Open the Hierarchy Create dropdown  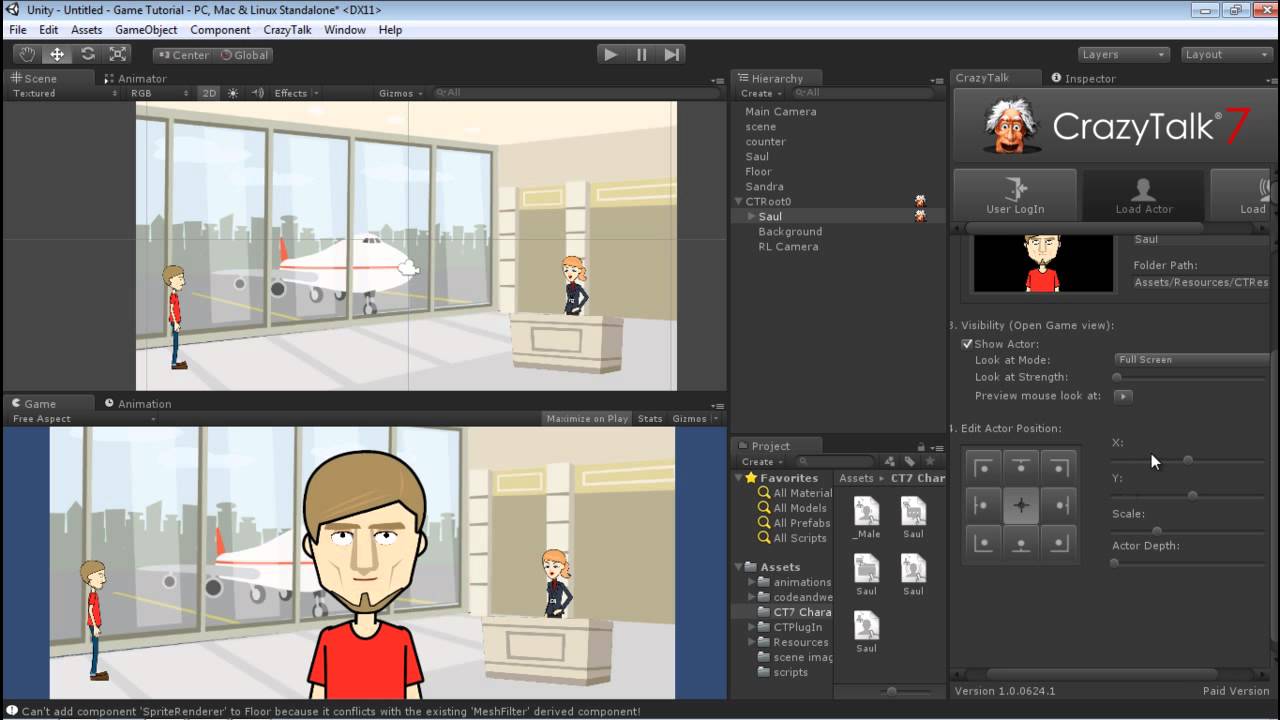(760, 93)
